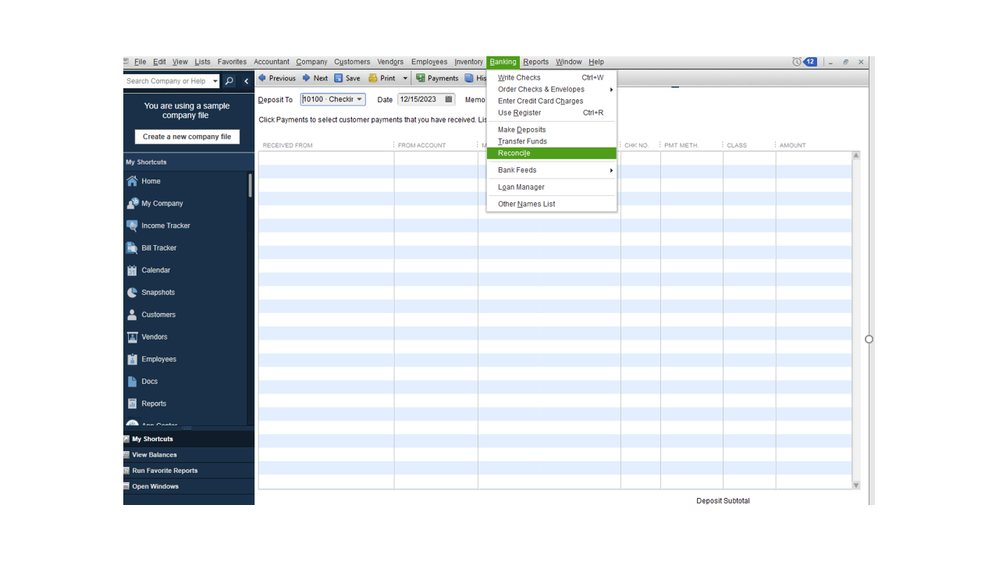Image resolution: width=999 pixels, height=562 pixels.
Task: Open the Docs shortcut
Action: pyautogui.click(x=149, y=382)
